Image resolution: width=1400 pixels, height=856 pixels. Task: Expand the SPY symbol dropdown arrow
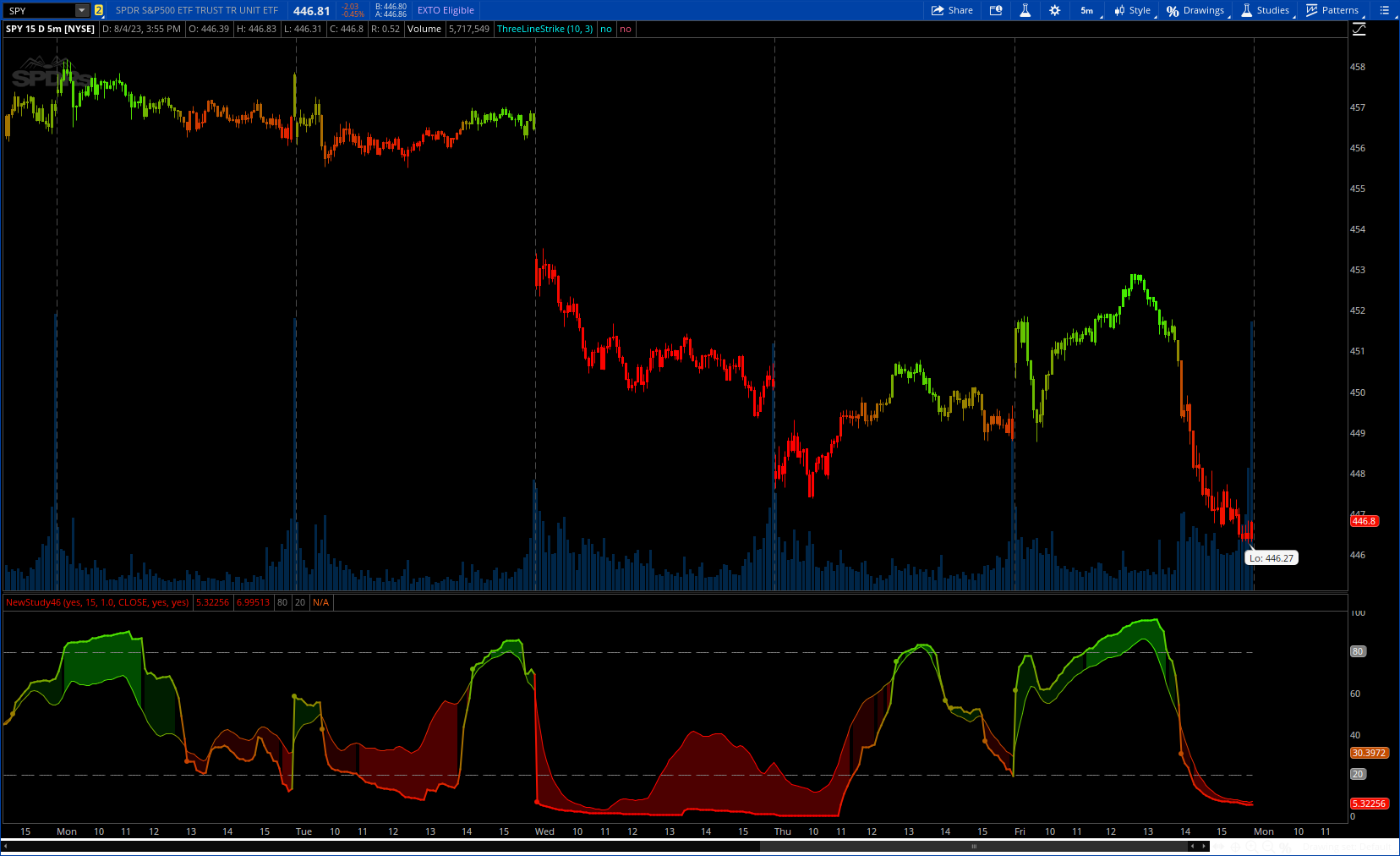pos(82,10)
